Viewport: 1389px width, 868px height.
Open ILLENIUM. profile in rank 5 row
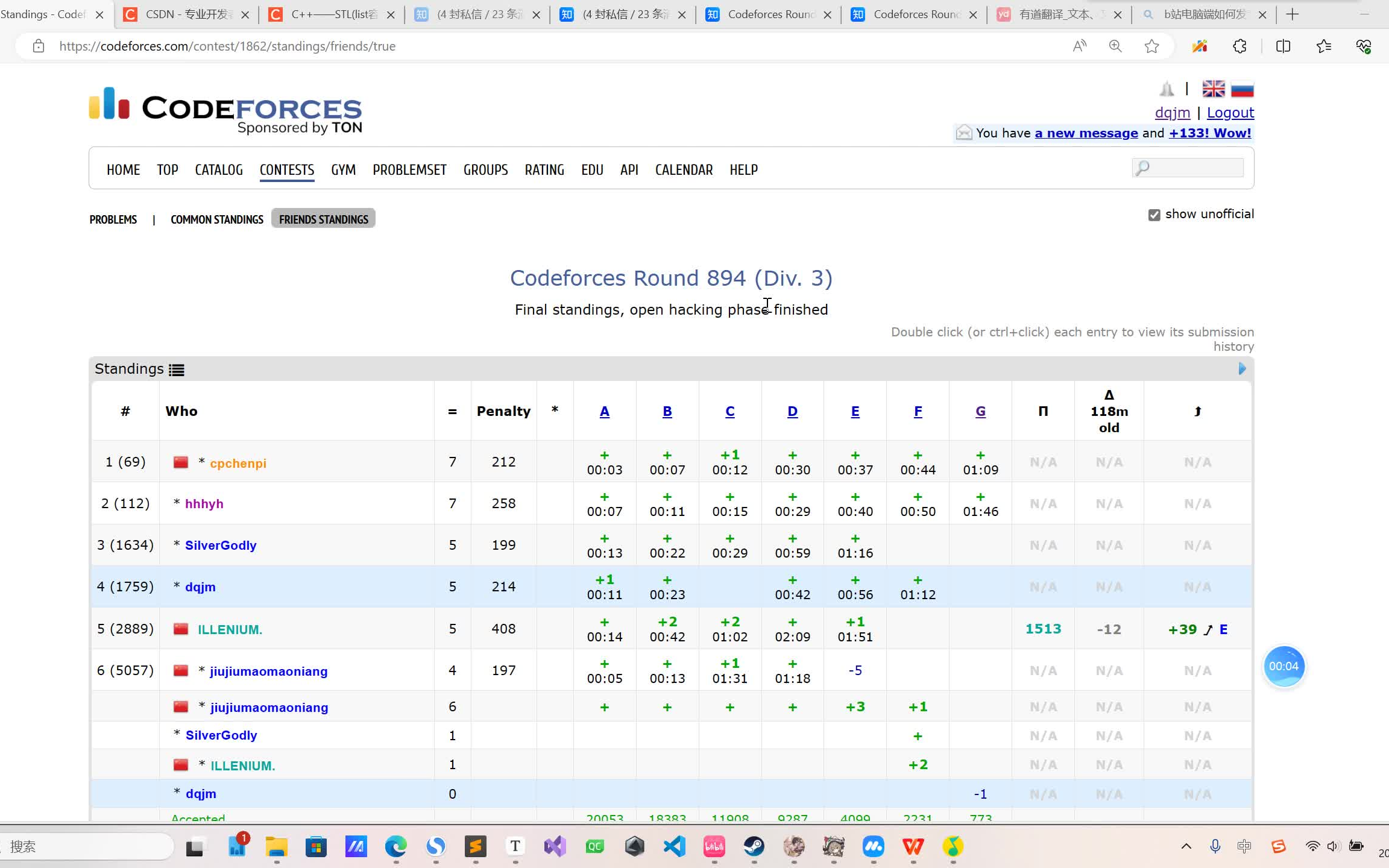tap(230, 630)
